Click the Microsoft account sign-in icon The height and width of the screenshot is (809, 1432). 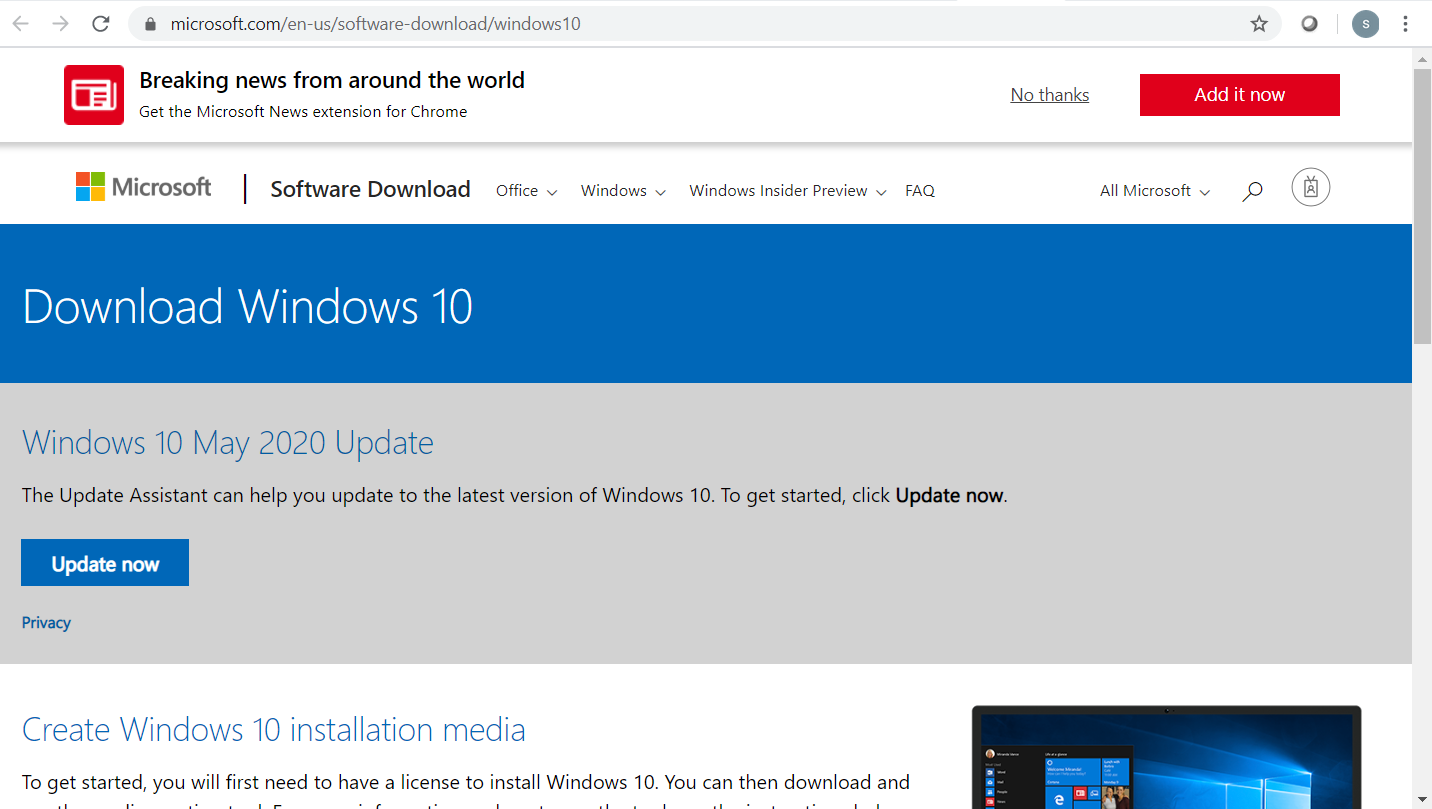click(1310, 188)
